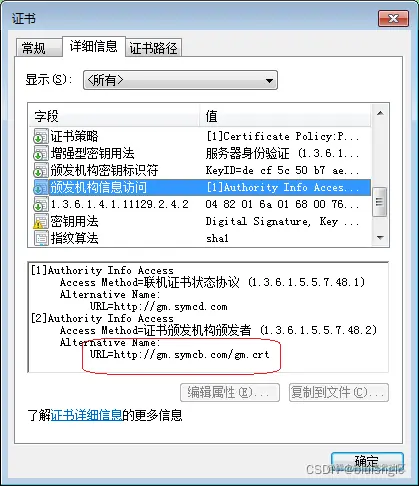419x486 pixels.
Task: Click the 确定 button
Action: pos(367,462)
